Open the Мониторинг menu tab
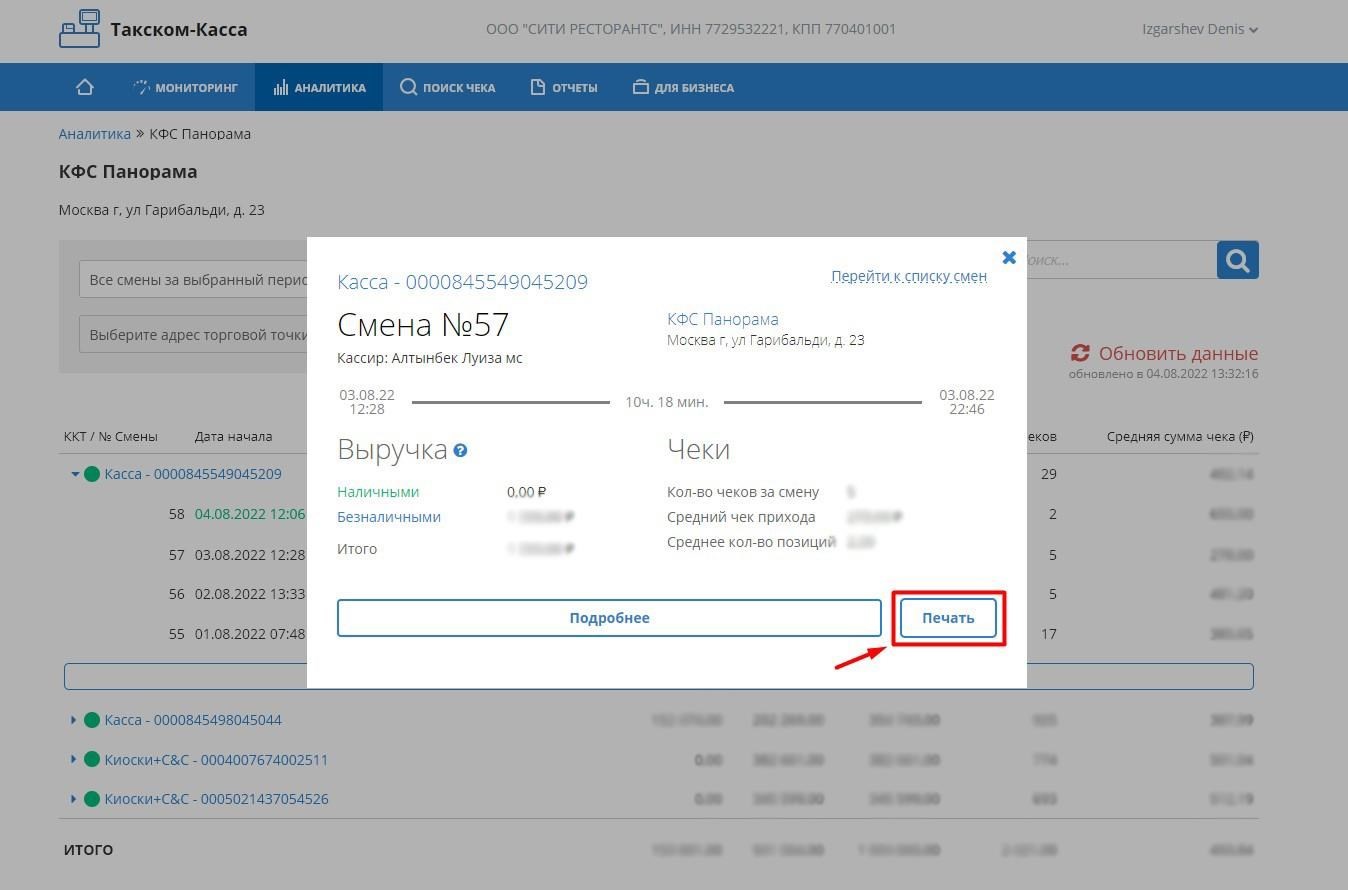The image size is (1348, 890). pos(186,87)
